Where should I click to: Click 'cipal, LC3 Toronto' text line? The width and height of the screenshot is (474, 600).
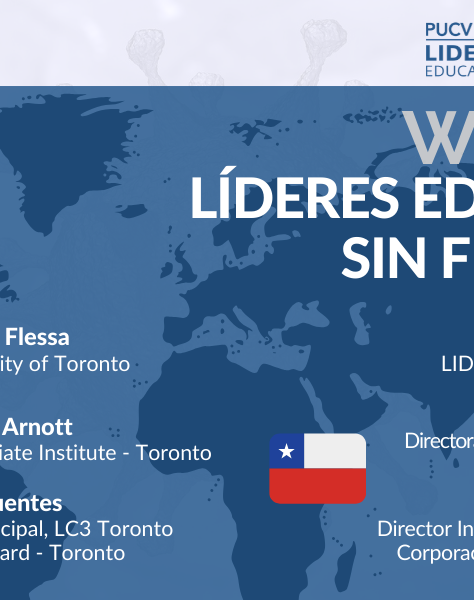point(86,530)
